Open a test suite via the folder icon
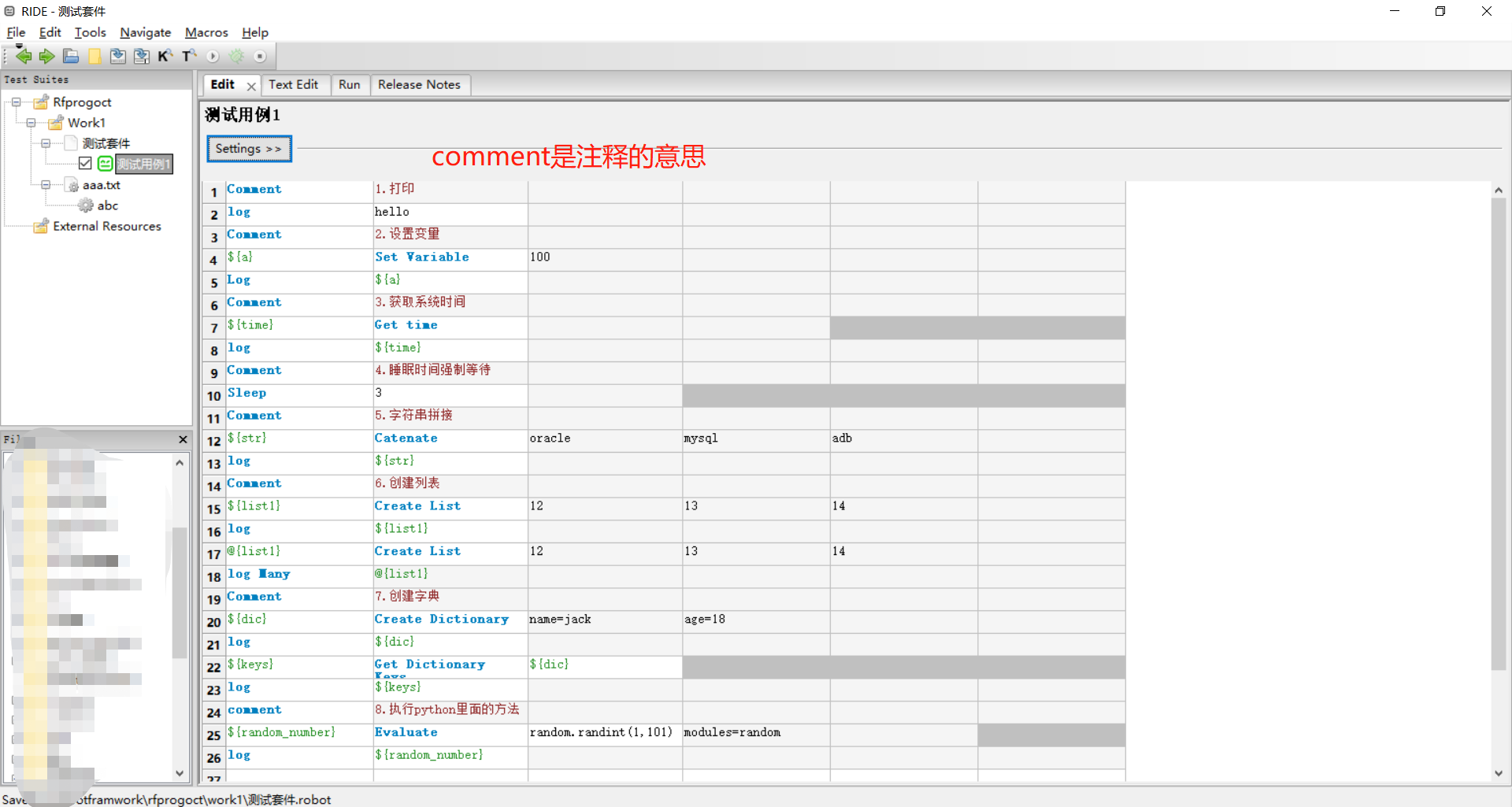Image resolution: width=1512 pixels, height=807 pixels. pos(70,56)
